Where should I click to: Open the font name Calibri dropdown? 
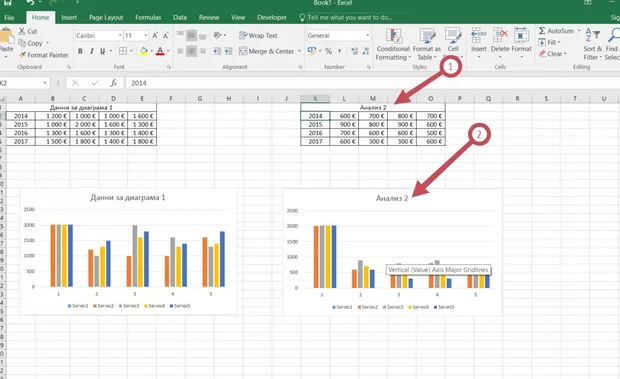(x=120, y=36)
